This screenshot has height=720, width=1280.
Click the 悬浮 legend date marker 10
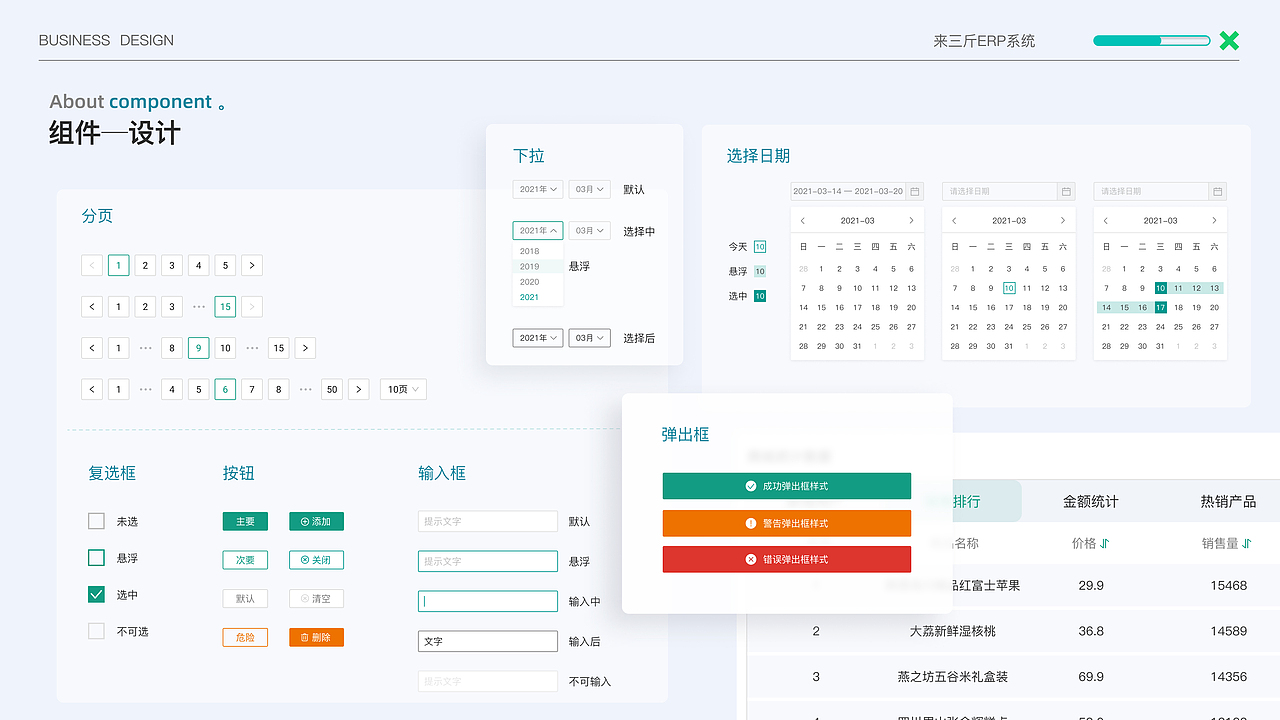[760, 271]
